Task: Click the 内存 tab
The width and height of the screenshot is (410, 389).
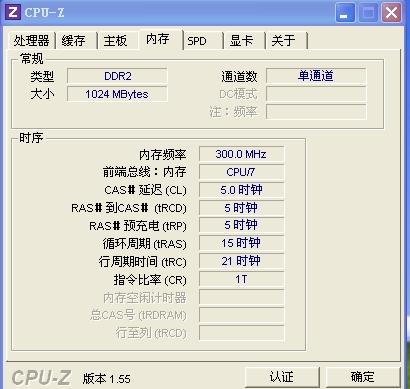Action: click(x=160, y=39)
